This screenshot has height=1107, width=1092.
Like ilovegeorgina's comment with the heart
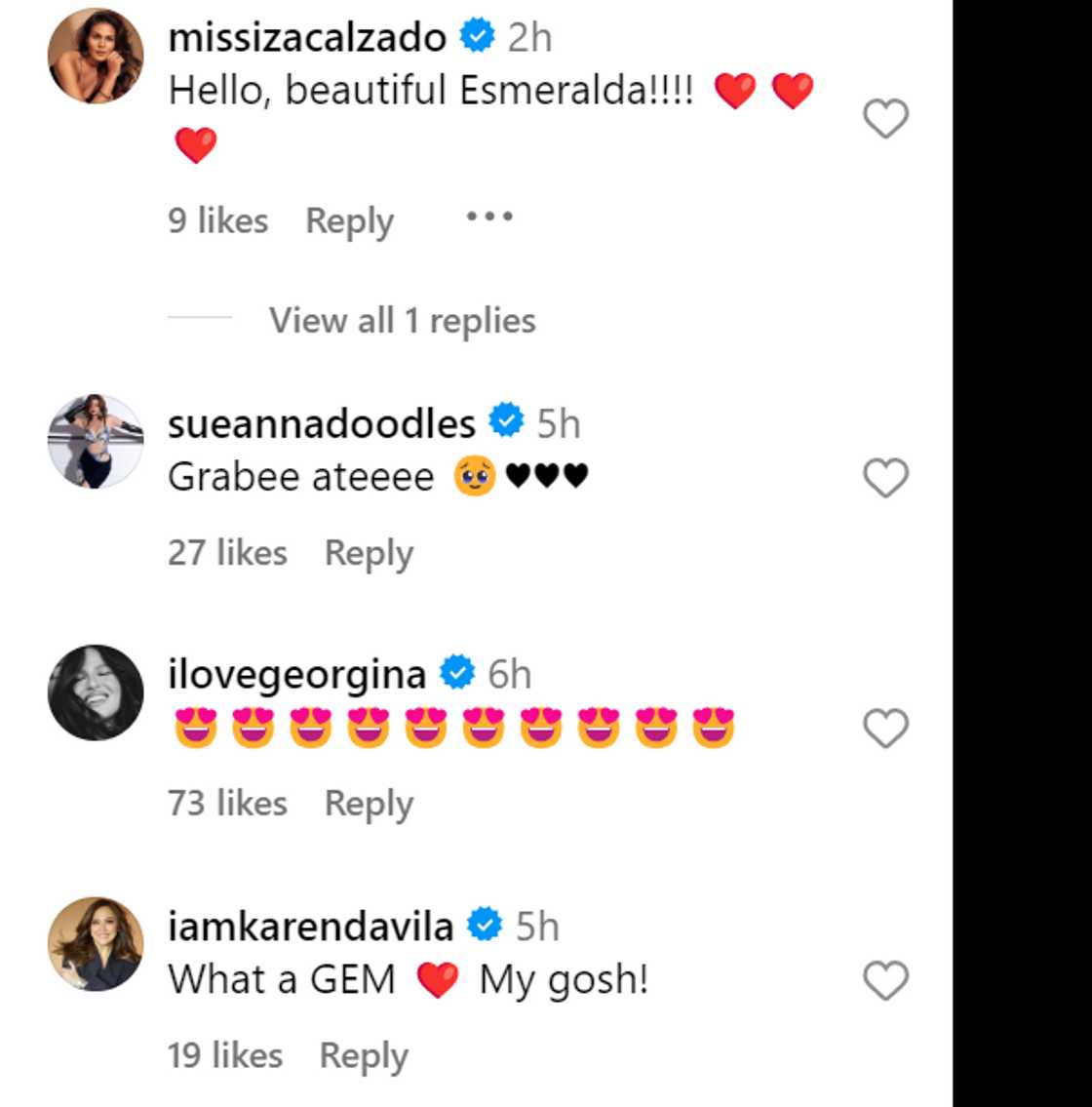[x=885, y=729]
